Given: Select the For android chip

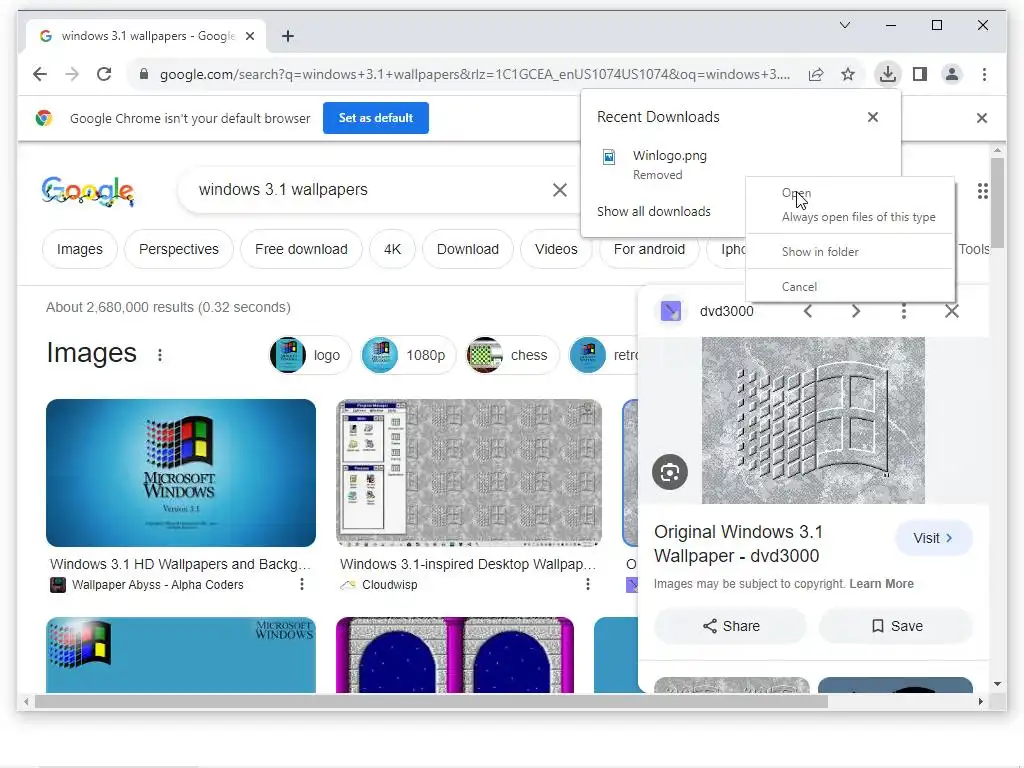Looking at the screenshot, I should (649, 249).
